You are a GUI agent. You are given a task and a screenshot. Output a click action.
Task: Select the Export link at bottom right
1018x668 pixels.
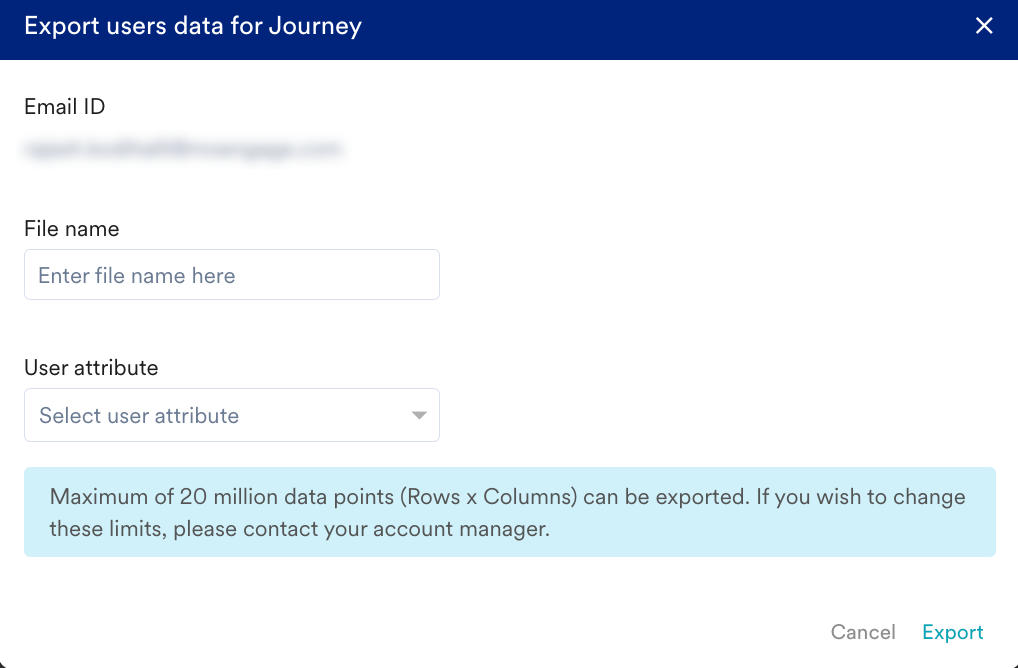point(952,632)
